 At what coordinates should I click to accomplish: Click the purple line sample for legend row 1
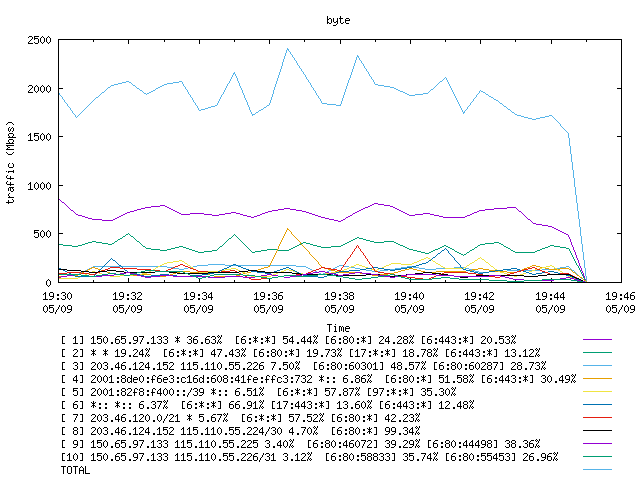[597, 340]
